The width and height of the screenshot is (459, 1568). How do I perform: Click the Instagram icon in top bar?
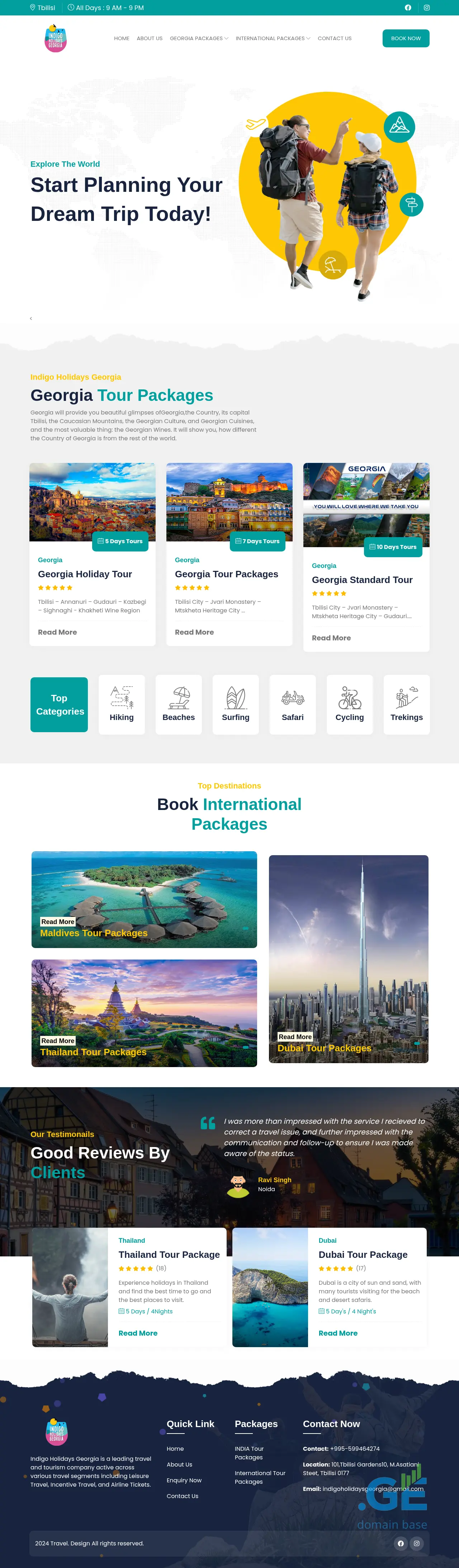tap(427, 8)
